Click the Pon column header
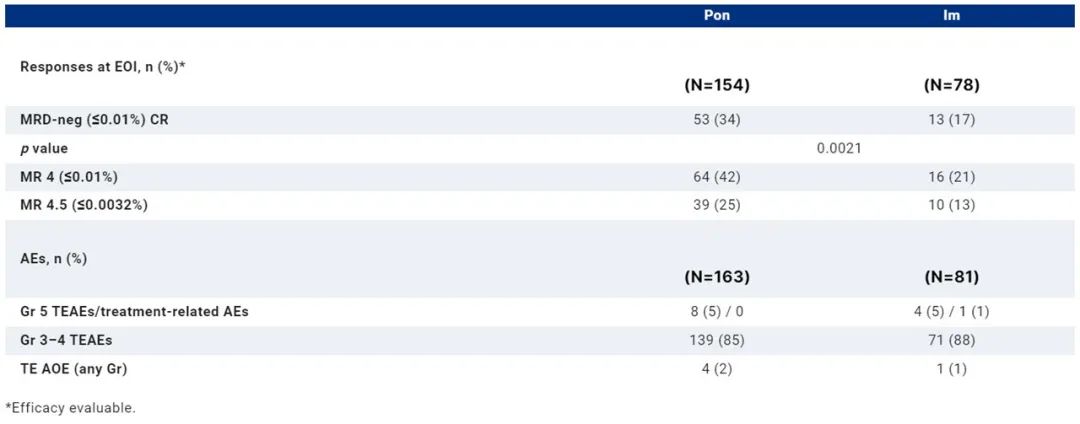 [716, 16]
